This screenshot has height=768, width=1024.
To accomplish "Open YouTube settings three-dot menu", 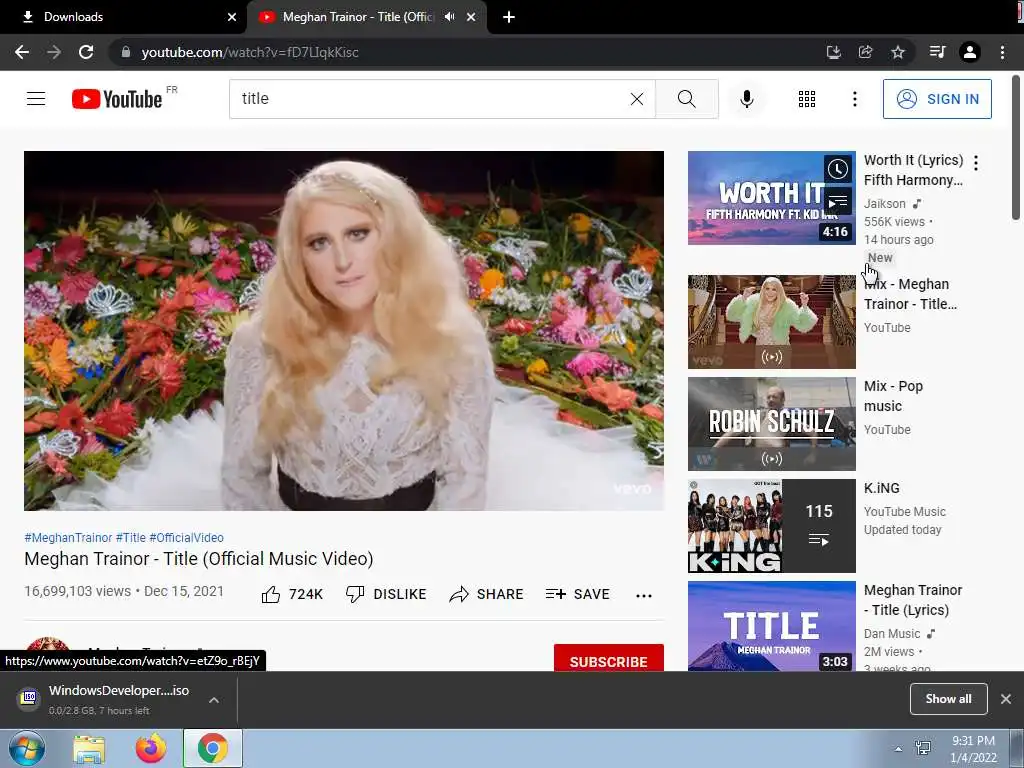I will (855, 99).
